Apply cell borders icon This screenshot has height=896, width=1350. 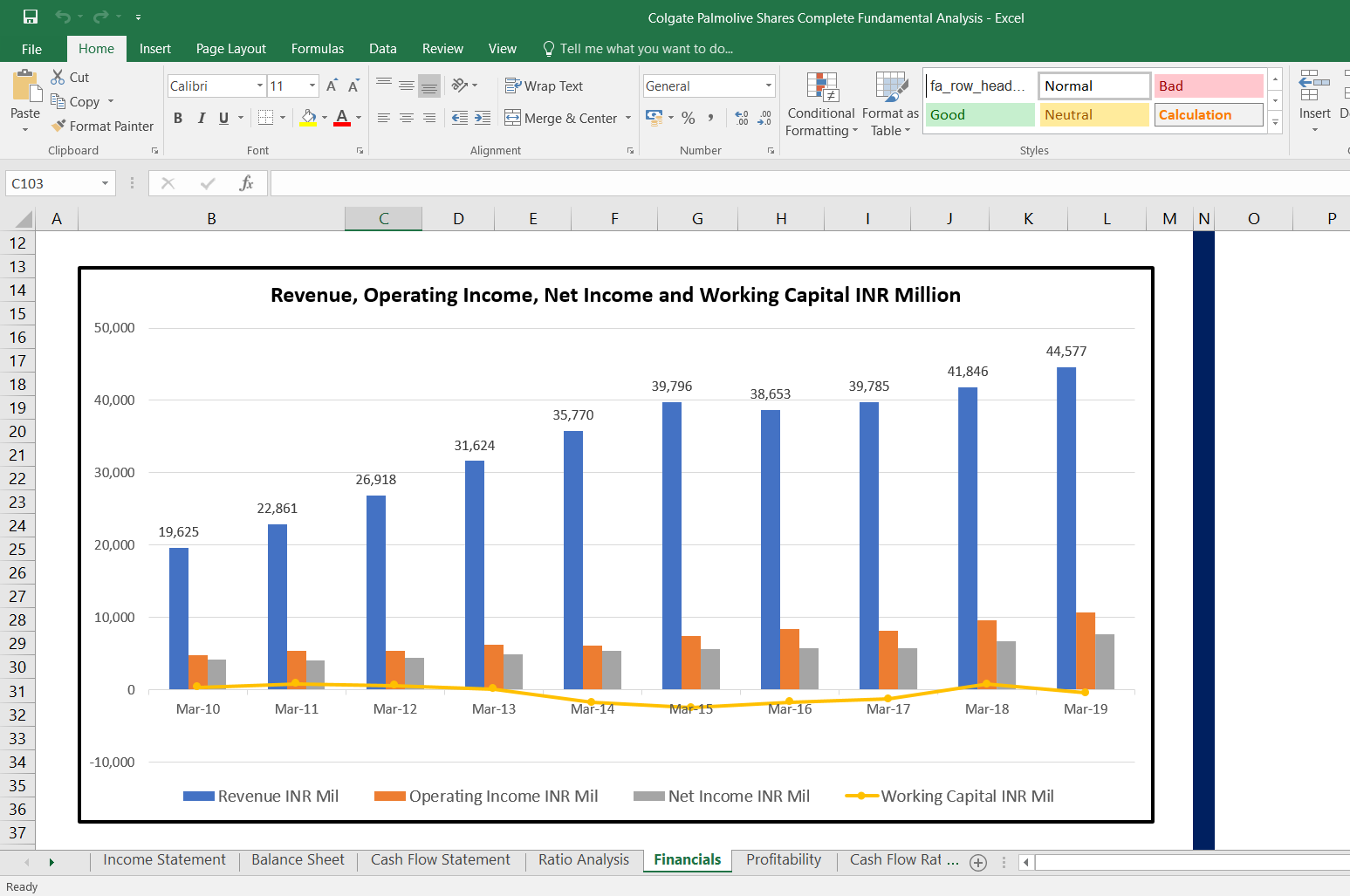pos(266,117)
